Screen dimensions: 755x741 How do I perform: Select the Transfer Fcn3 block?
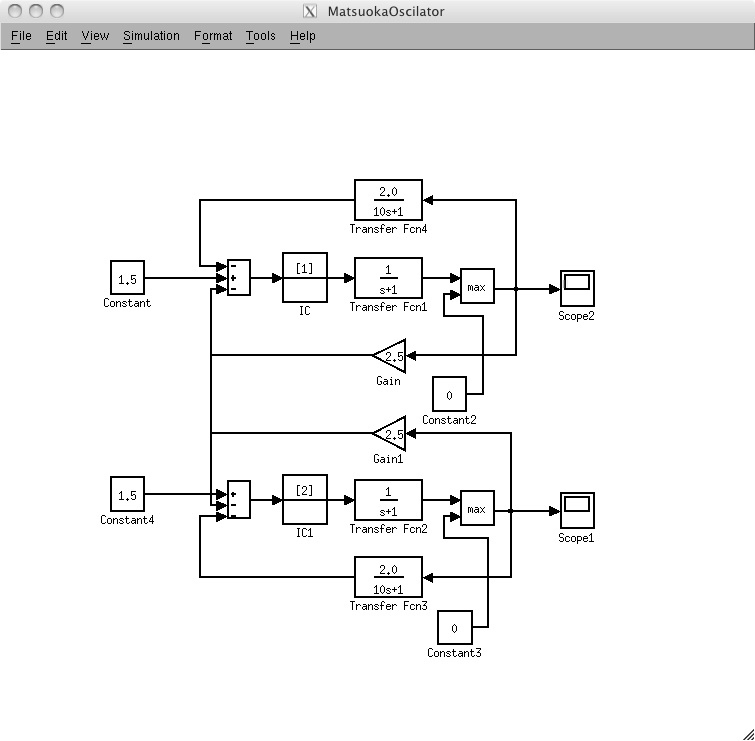coord(388,577)
